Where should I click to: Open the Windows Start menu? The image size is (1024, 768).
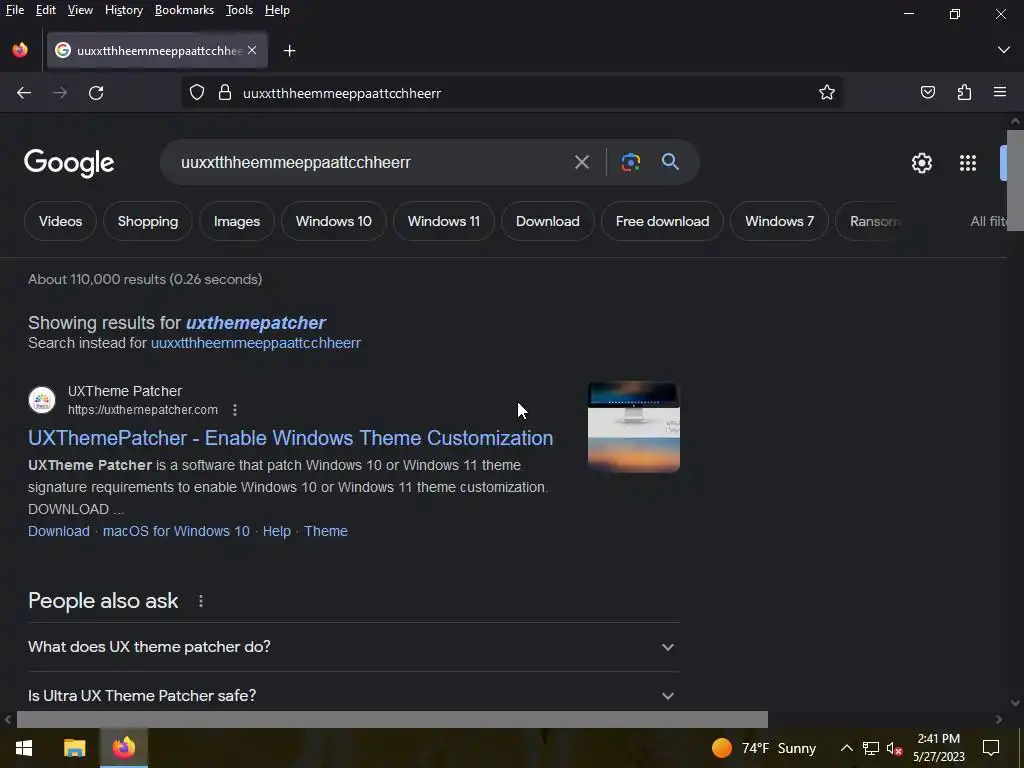(x=24, y=748)
